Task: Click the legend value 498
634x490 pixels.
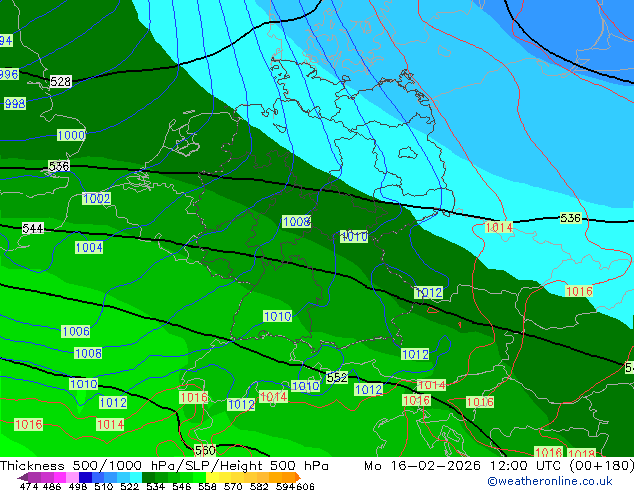Action: click(x=78, y=486)
